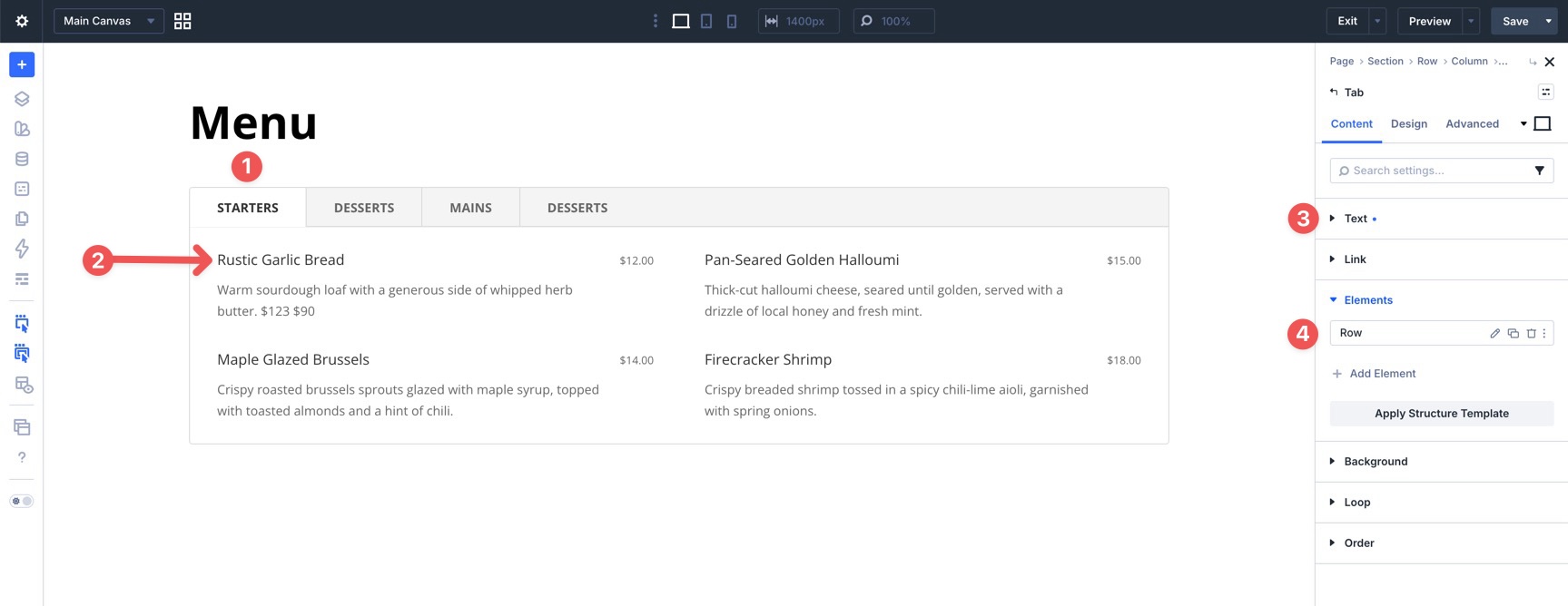Click the Save button
The image size is (1568, 606).
(x=1515, y=21)
